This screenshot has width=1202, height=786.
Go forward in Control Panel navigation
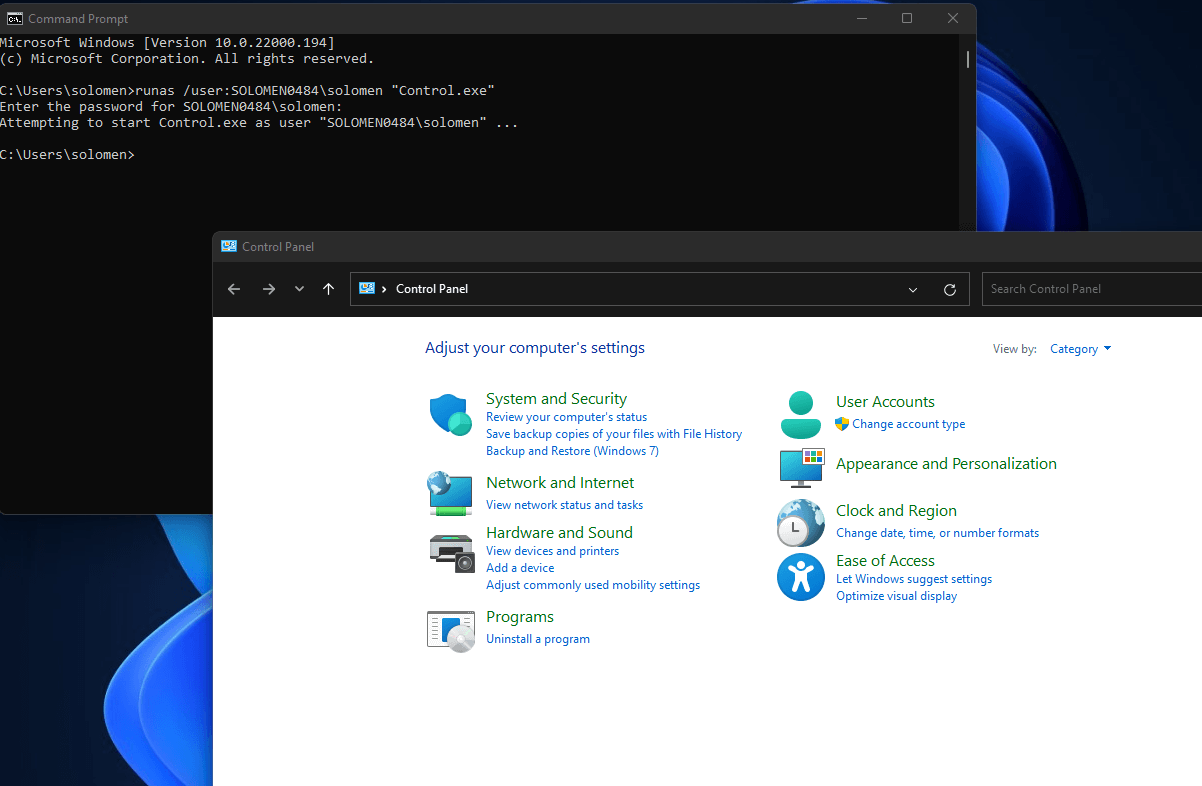[x=268, y=289]
